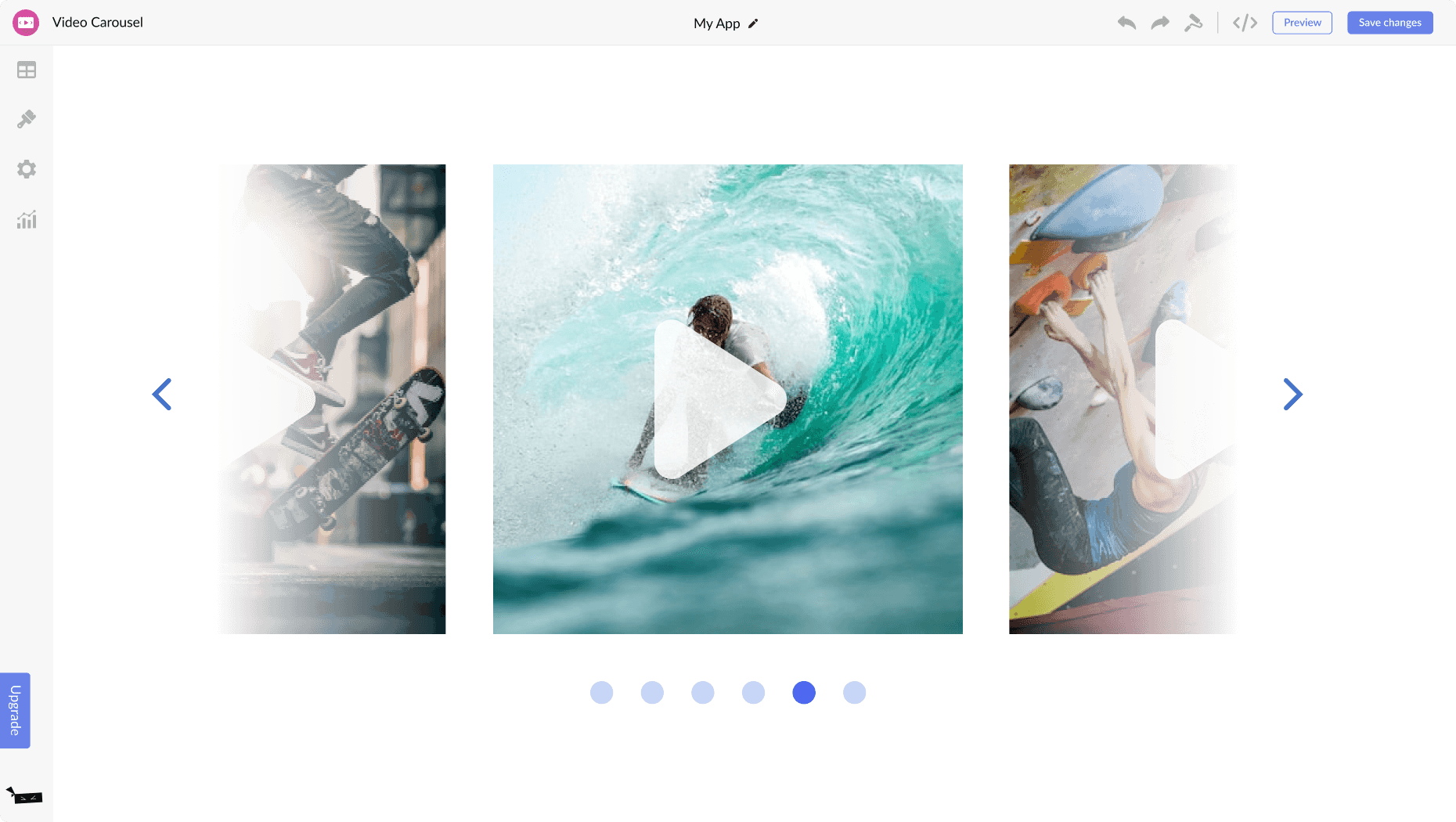
Task: Select the third carousel pagination dot
Action: pos(703,693)
